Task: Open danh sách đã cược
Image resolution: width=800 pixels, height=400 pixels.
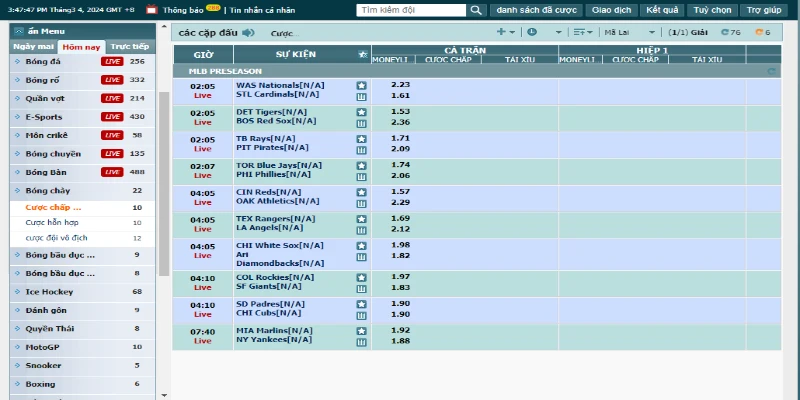Action: [x=536, y=10]
